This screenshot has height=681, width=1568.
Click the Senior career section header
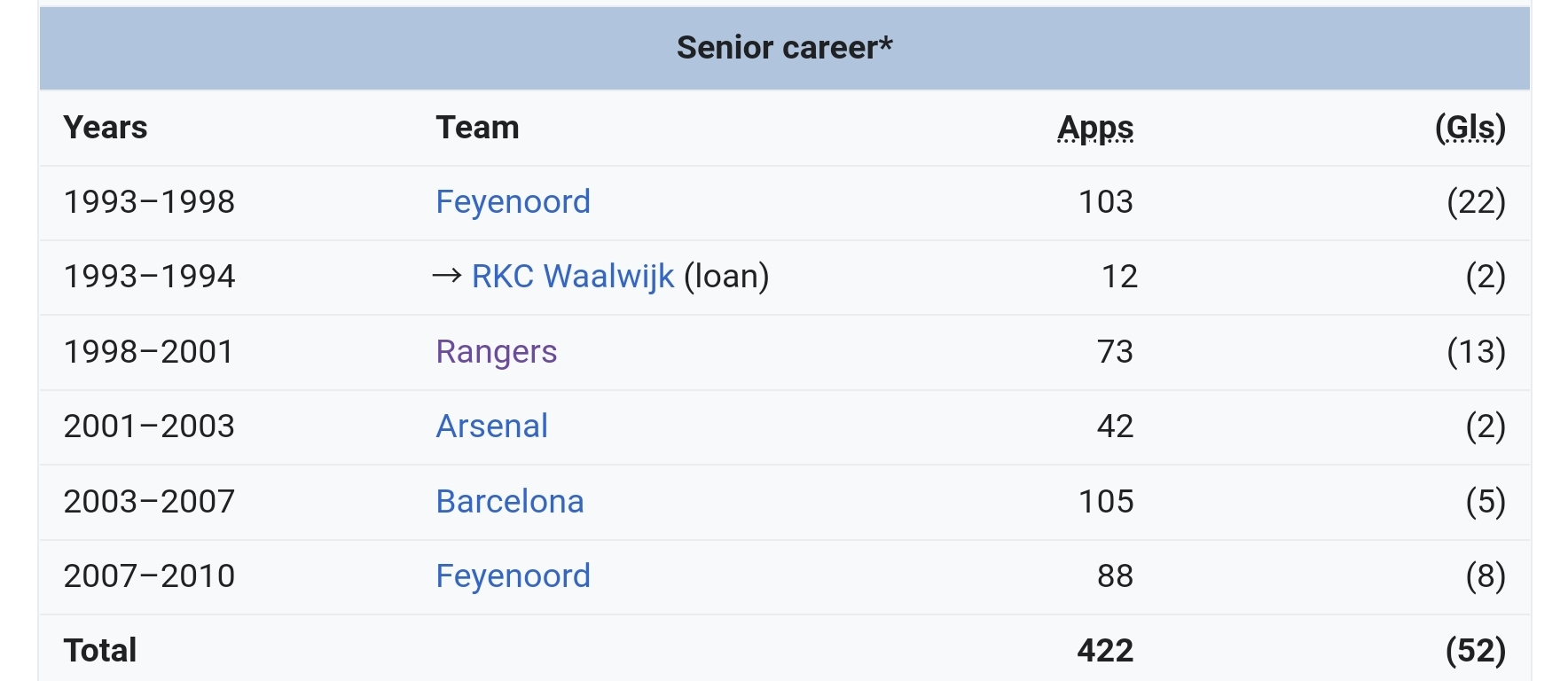pyautogui.click(x=784, y=48)
